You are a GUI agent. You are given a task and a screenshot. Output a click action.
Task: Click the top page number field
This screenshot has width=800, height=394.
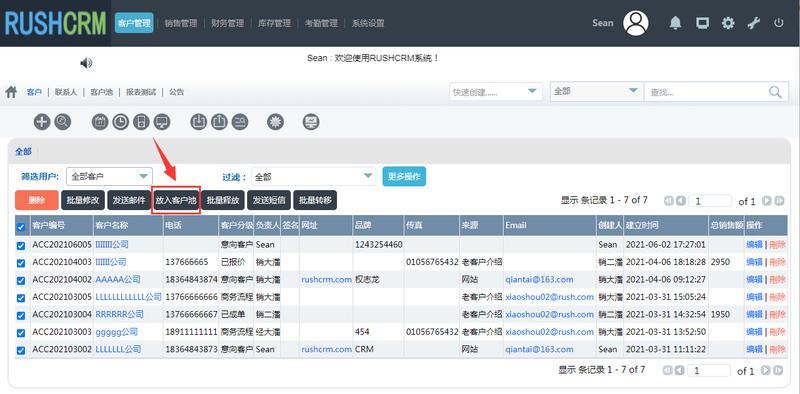710,201
